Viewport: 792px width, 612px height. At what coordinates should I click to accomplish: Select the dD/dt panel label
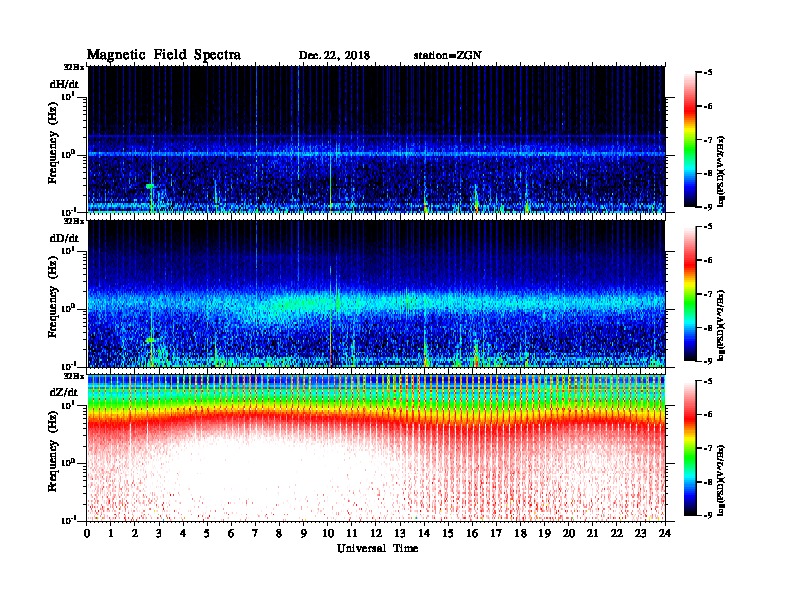pyautogui.click(x=64, y=238)
